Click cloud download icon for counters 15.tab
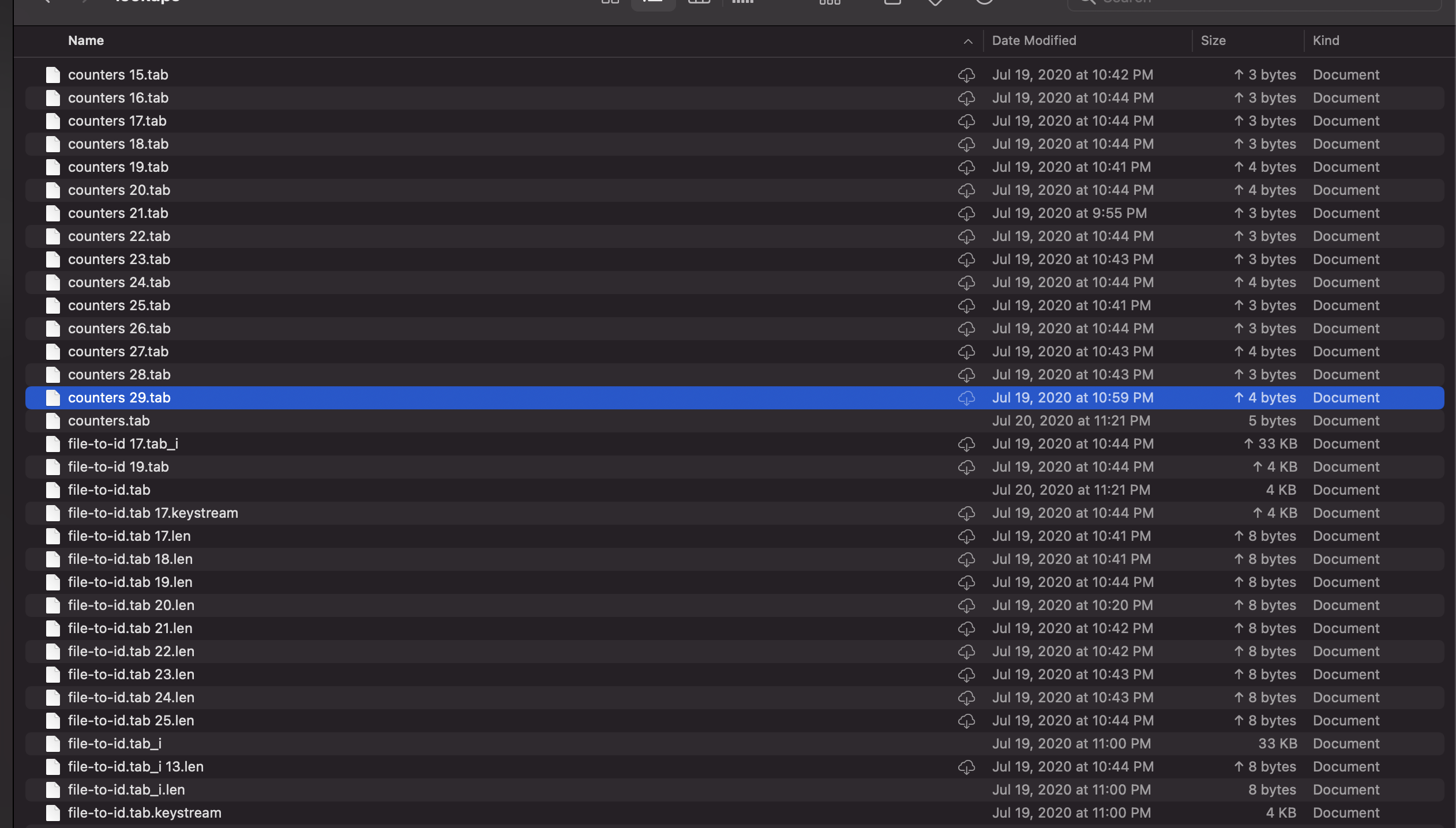 [x=966, y=75]
